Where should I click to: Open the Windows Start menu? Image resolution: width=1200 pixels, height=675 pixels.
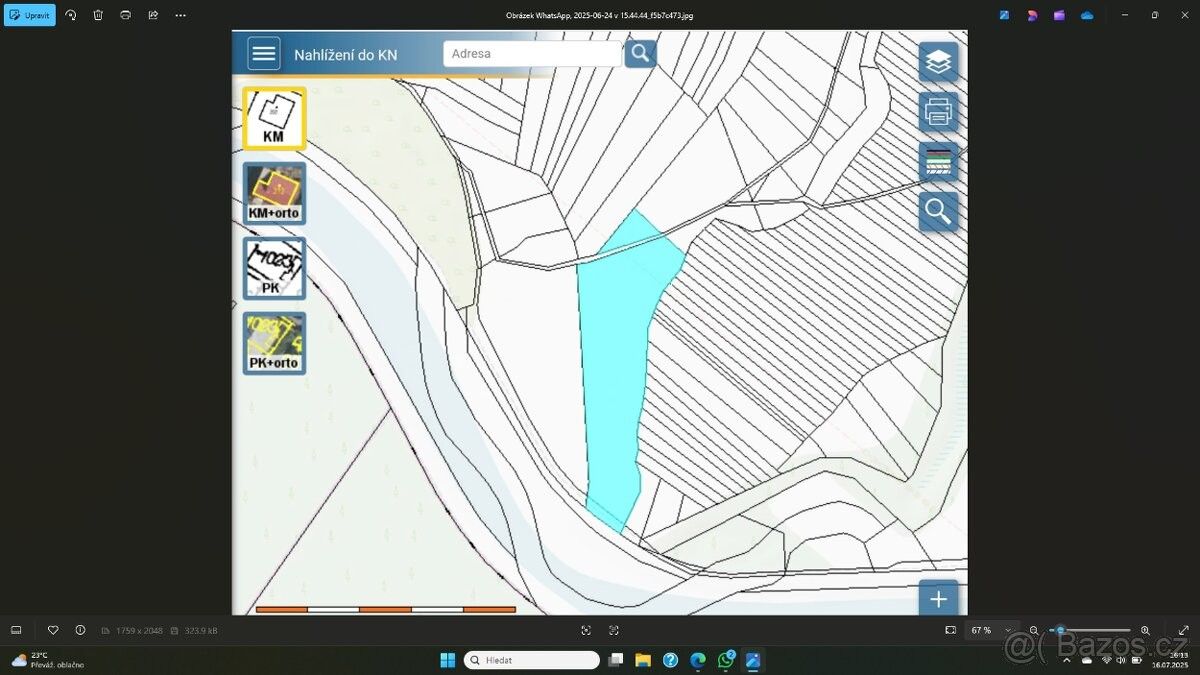point(448,660)
